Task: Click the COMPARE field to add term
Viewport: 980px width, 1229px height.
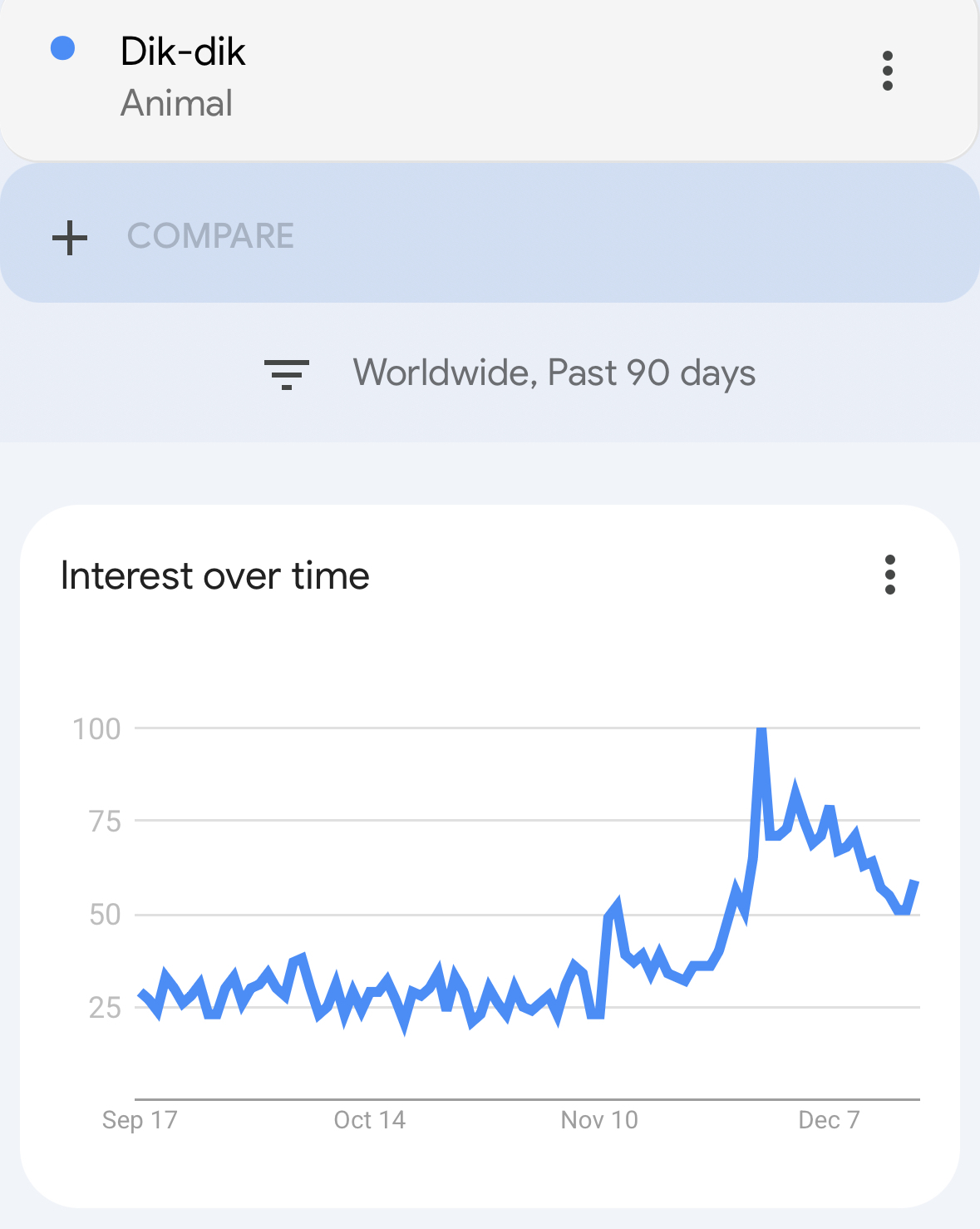Action: [210, 236]
